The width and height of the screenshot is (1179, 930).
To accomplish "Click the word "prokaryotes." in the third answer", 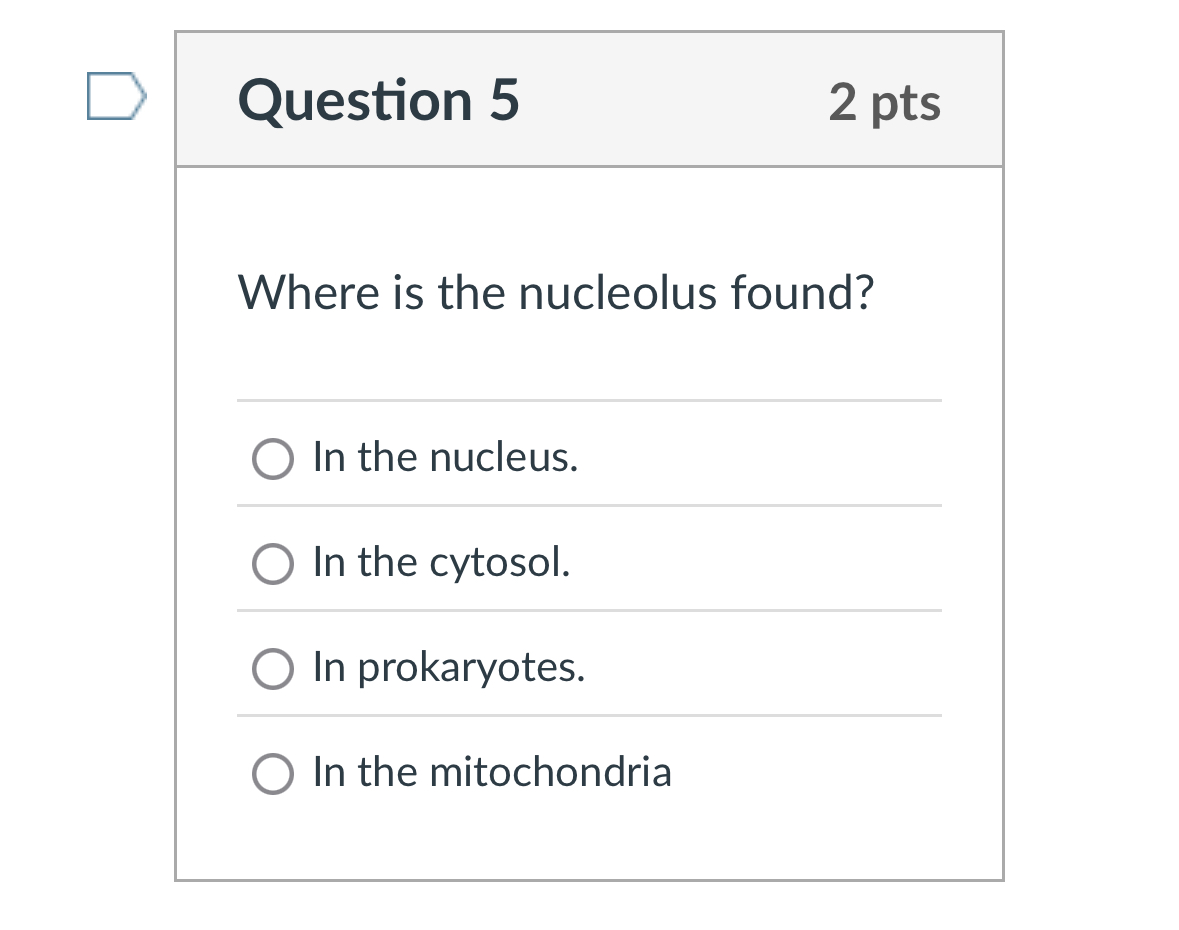I will [471, 668].
